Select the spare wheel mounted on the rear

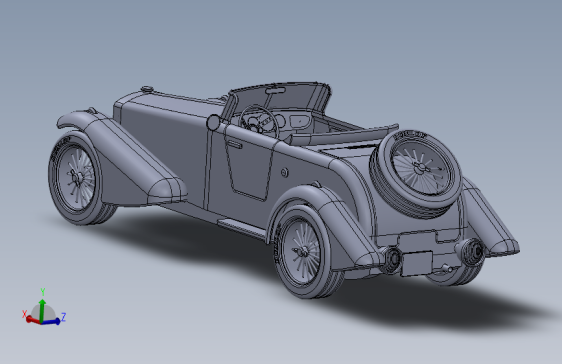416,173
